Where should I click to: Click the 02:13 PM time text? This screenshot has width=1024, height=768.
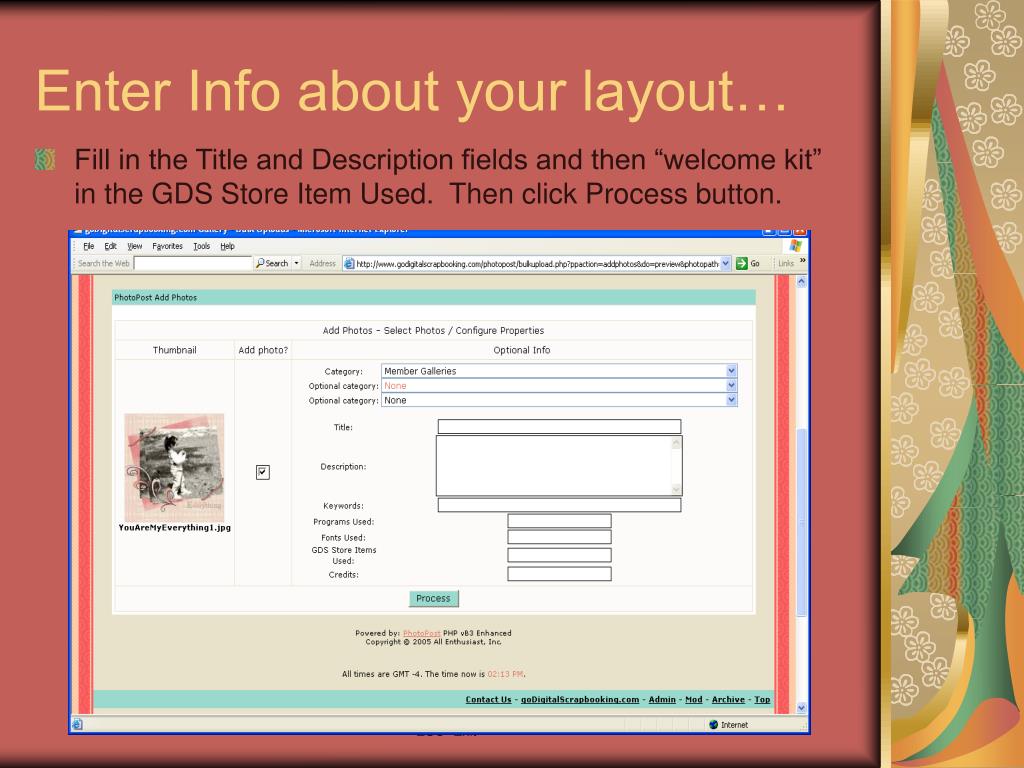tap(505, 674)
